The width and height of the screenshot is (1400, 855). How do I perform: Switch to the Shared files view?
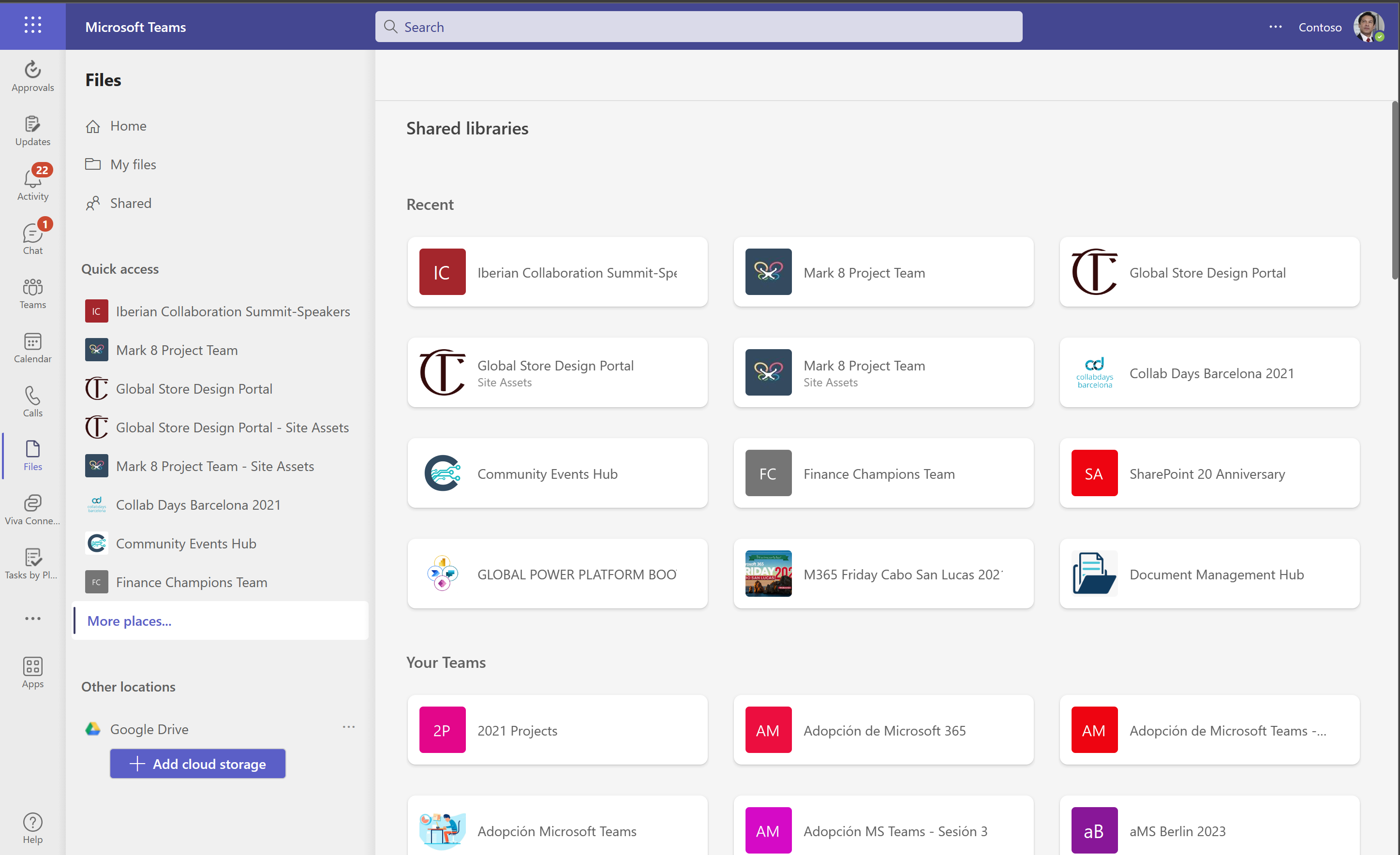(x=131, y=203)
